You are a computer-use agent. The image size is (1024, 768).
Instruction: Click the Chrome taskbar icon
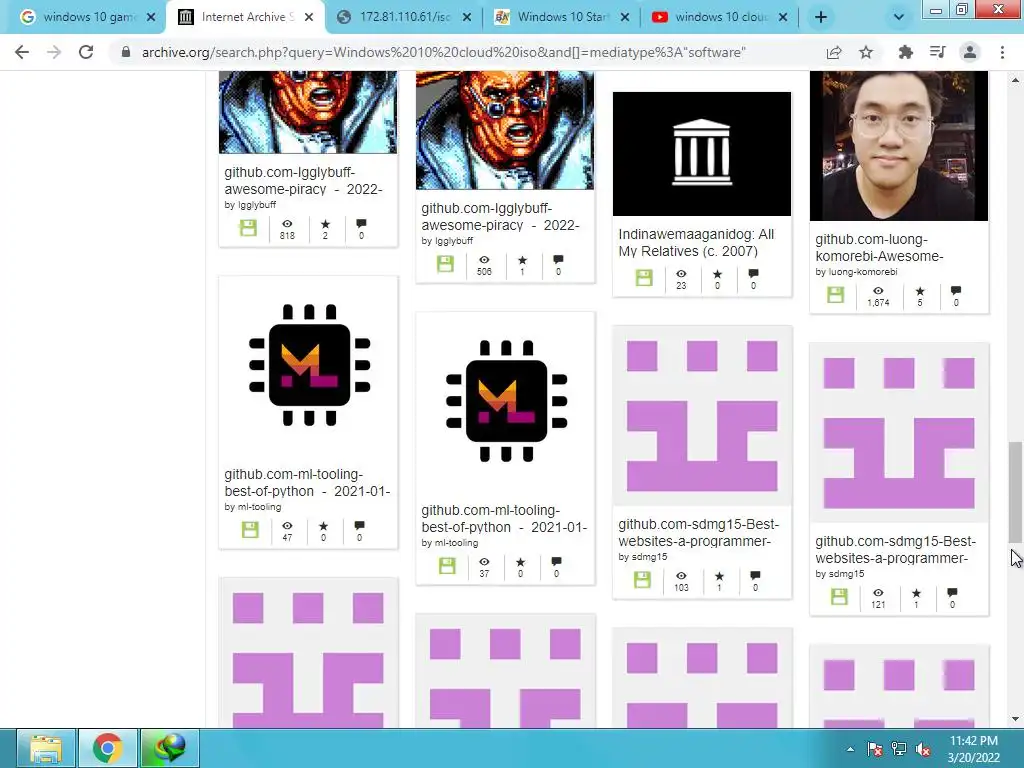click(x=108, y=748)
